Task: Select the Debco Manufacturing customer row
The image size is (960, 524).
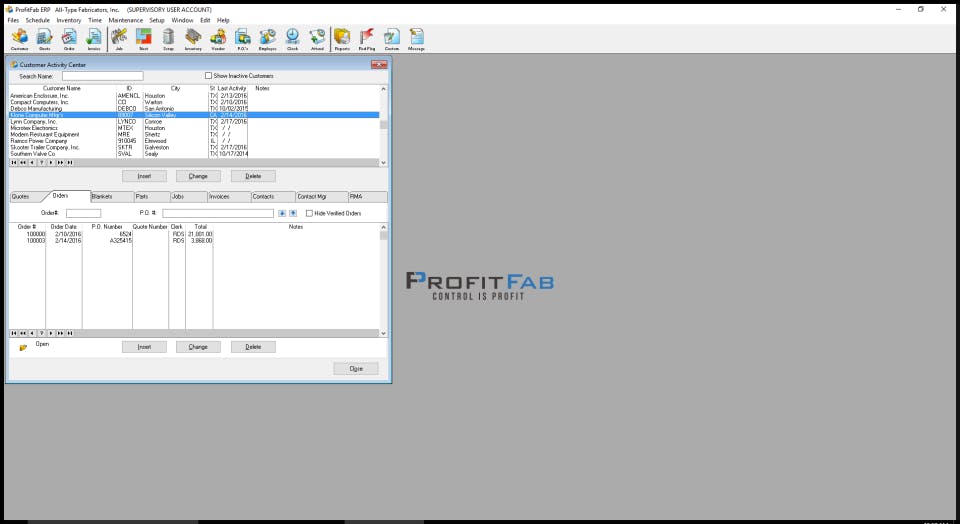Action: 194,109
